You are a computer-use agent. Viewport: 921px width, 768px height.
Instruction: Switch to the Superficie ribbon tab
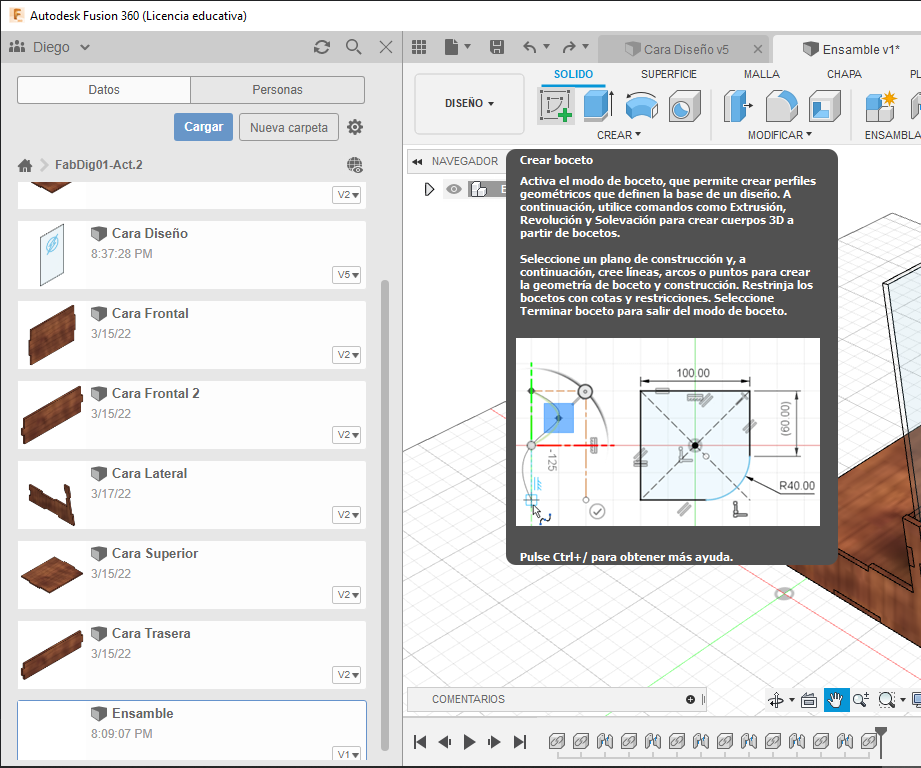[x=668, y=75]
